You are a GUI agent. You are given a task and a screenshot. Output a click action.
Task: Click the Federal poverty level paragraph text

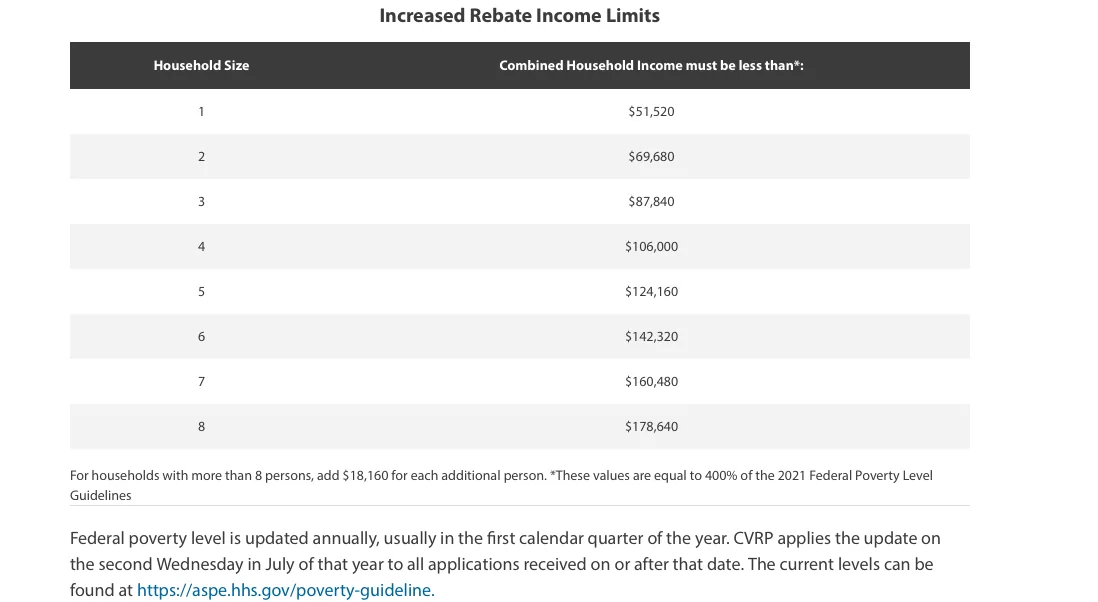point(505,564)
